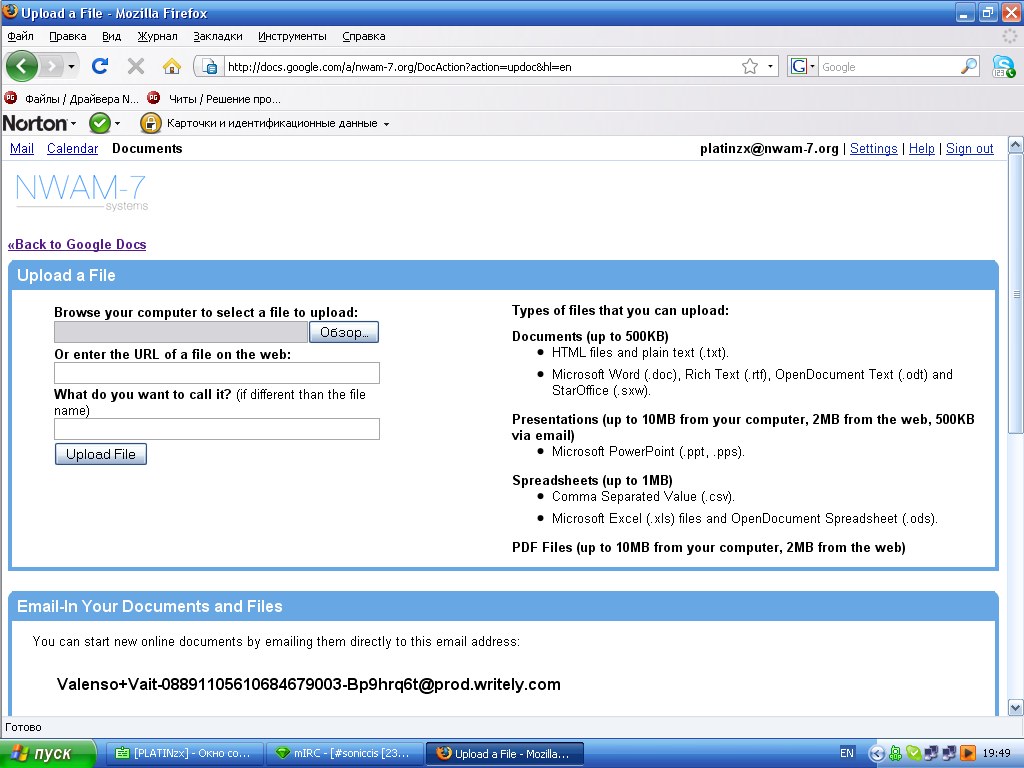
Task: Open the Settings link
Action: [874, 148]
